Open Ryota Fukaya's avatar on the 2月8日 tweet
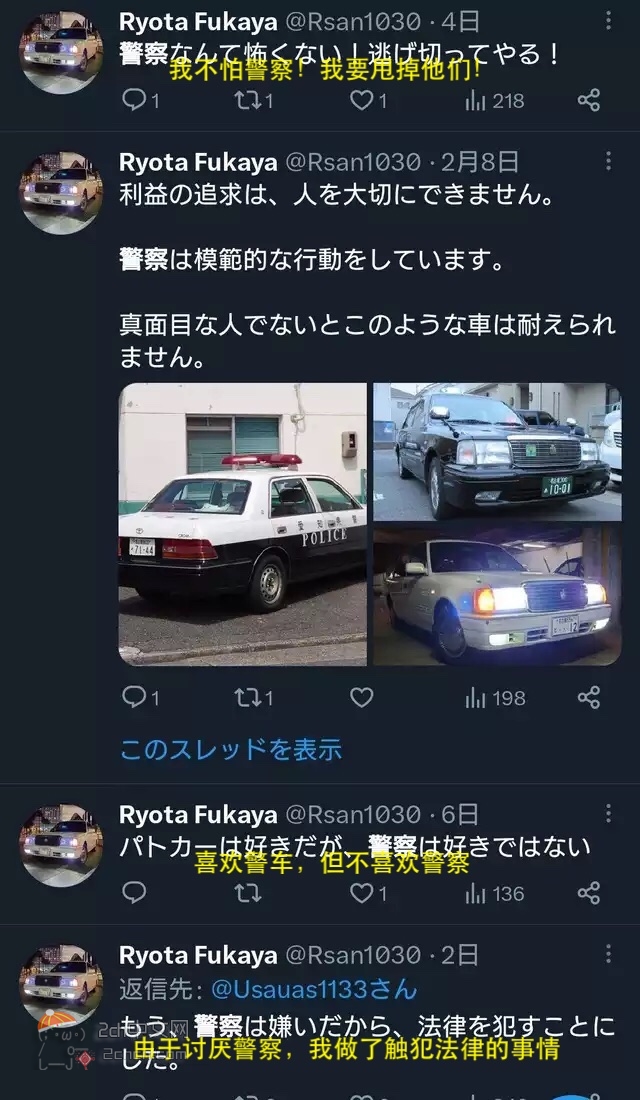 (x=61, y=193)
